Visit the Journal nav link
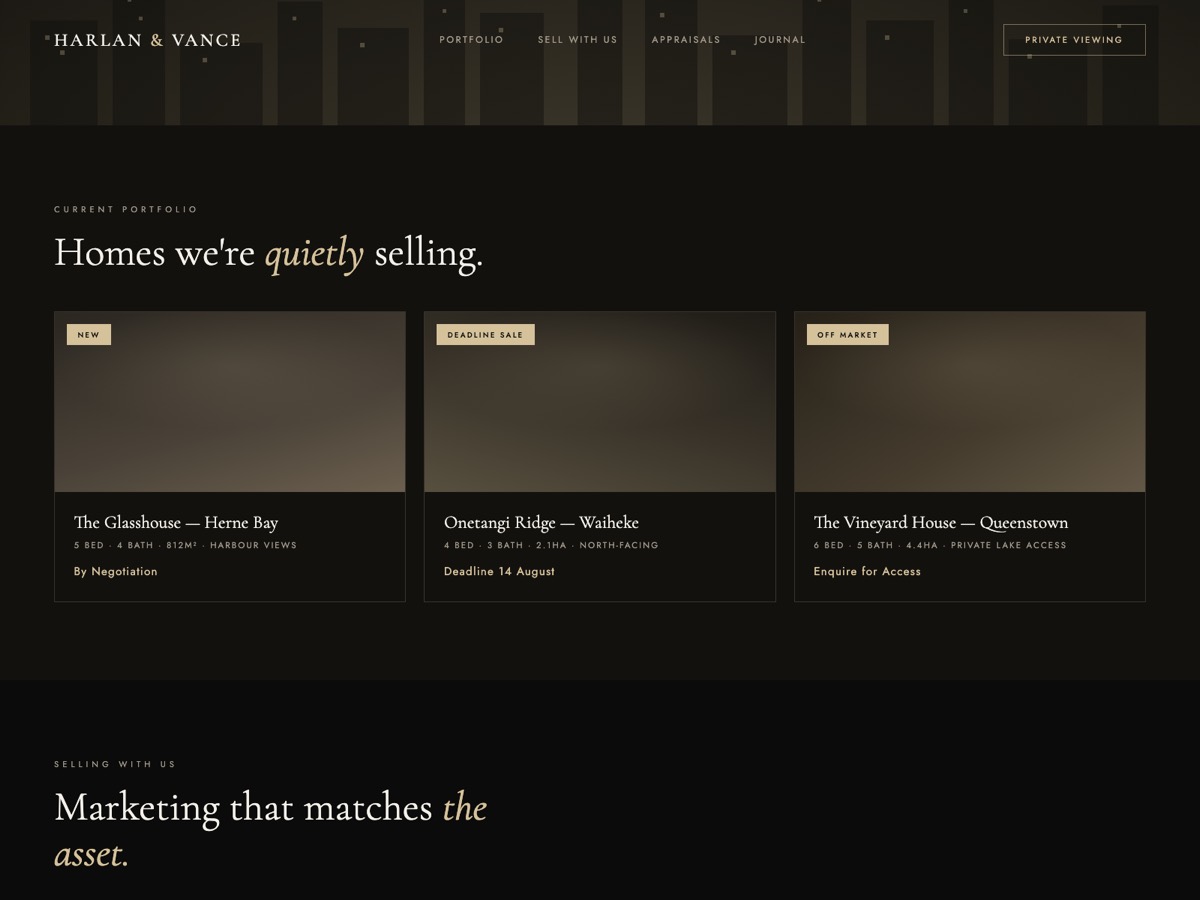 pyautogui.click(x=779, y=40)
